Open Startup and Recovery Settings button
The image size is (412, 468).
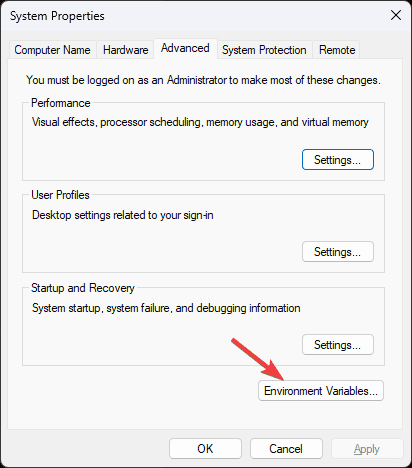(x=338, y=345)
